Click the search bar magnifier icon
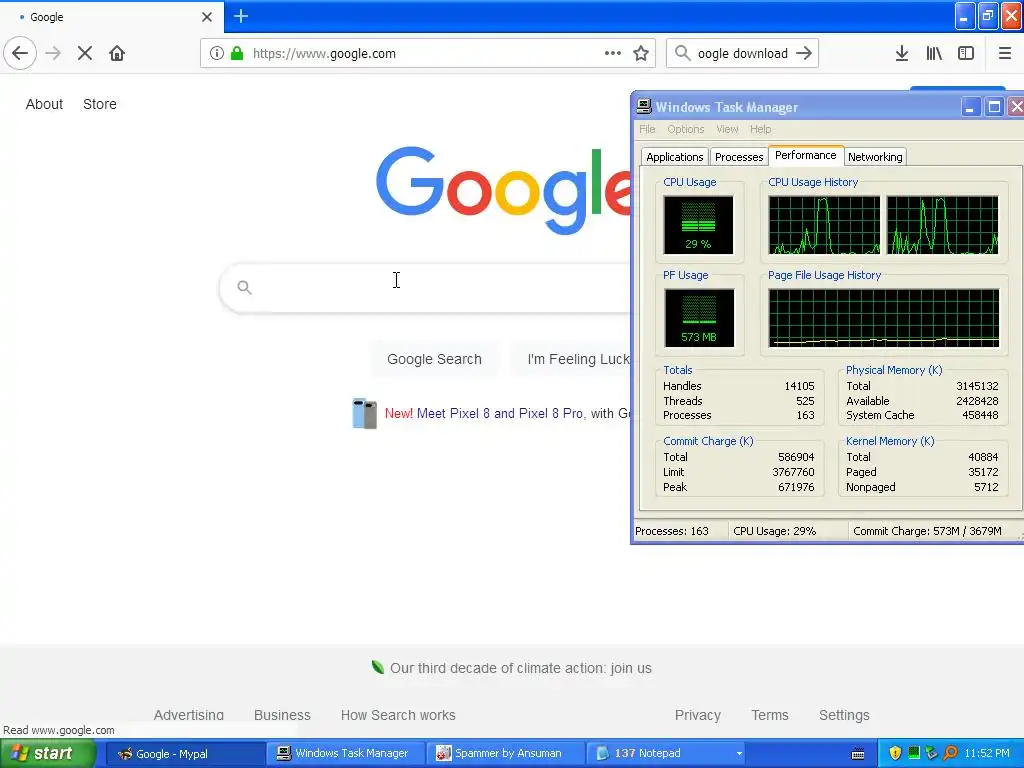Image resolution: width=1024 pixels, height=768 pixels. pos(682,53)
